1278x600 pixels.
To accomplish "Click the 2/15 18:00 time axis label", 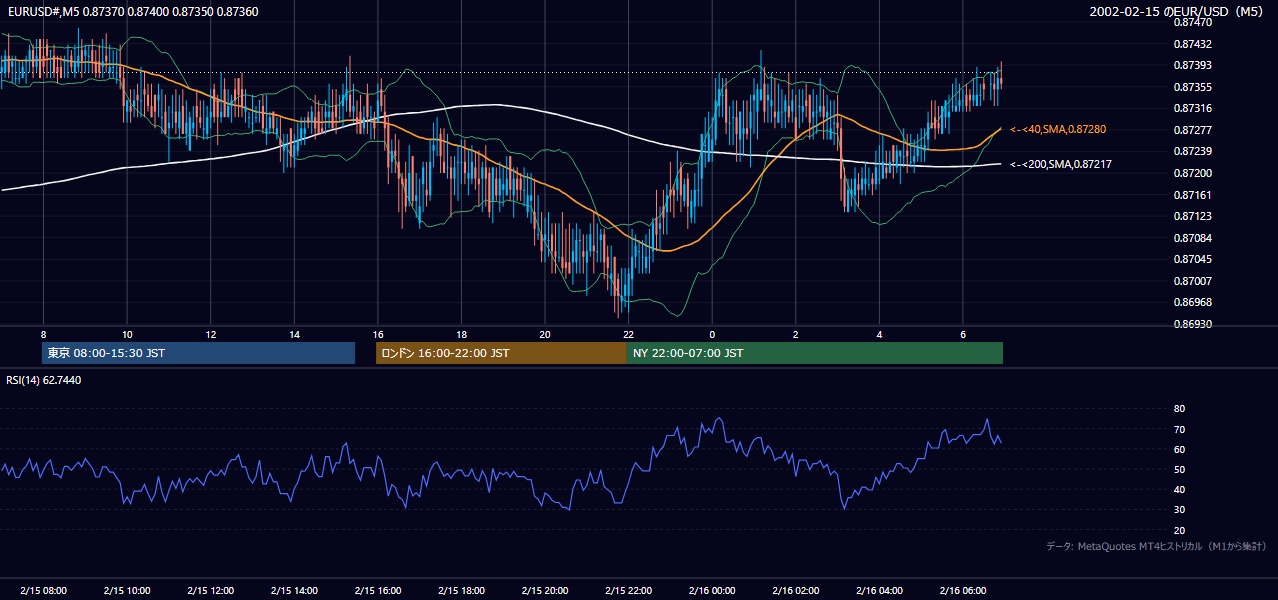I will click(461, 591).
